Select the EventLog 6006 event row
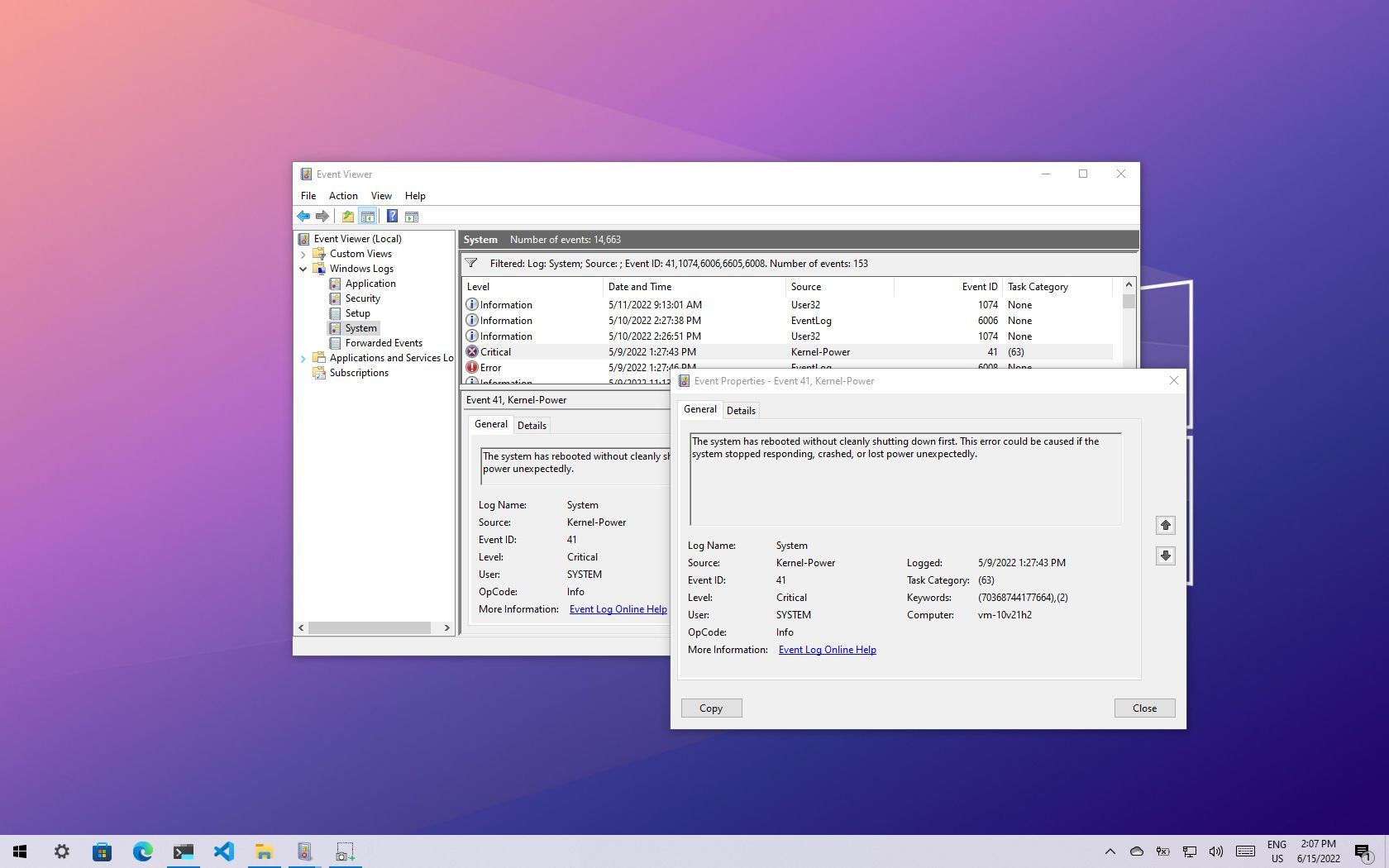 [787, 321]
